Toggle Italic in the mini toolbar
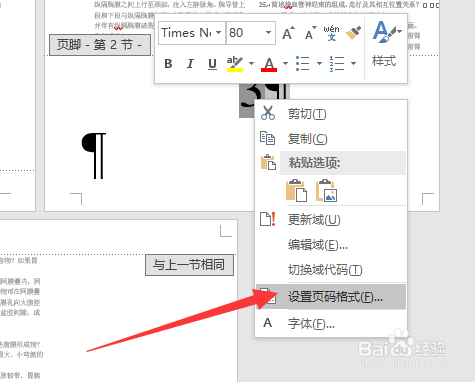The image size is (475, 382). click(x=190, y=63)
